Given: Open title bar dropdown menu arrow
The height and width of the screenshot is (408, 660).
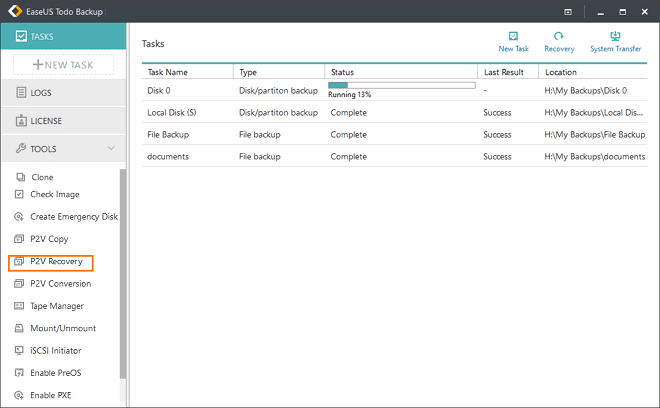Looking at the screenshot, I should coord(569,12).
